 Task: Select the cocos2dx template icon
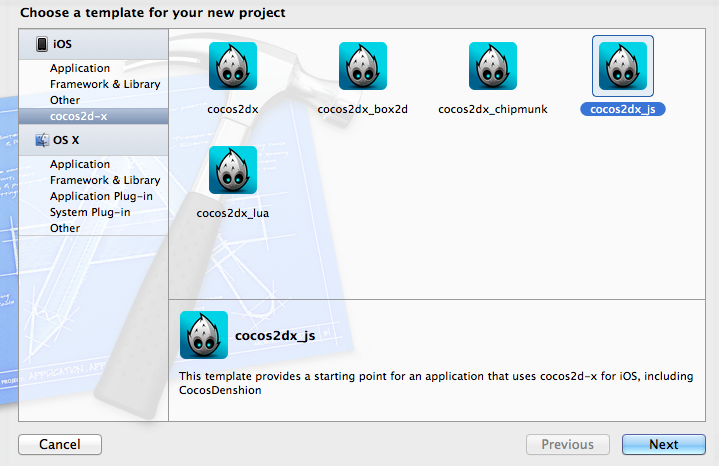click(233, 66)
